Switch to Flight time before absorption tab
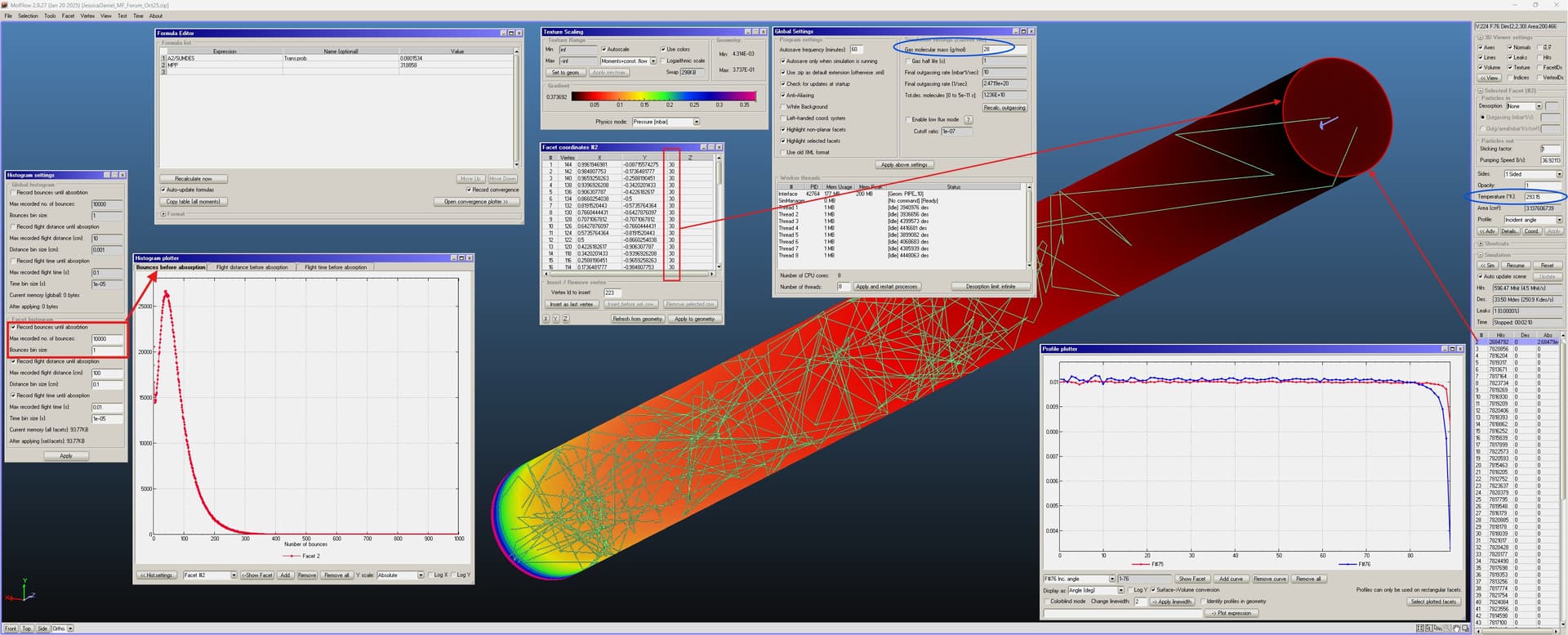 click(335, 267)
